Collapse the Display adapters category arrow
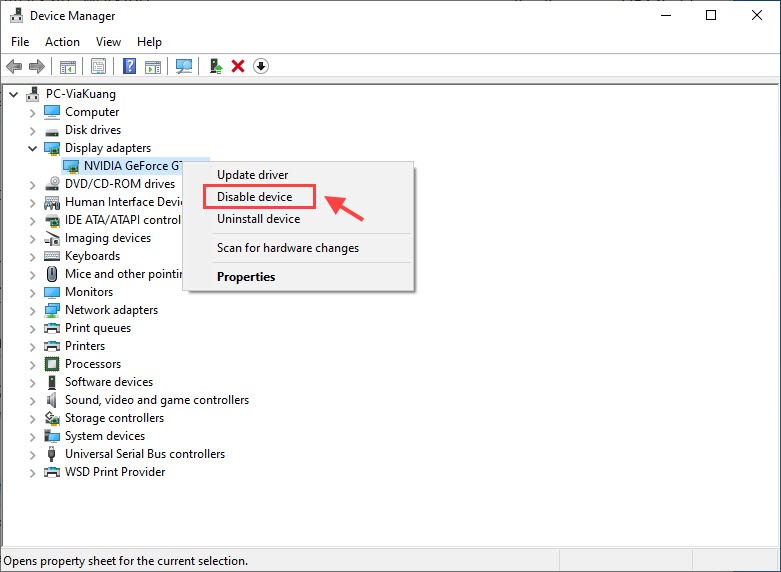This screenshot has width=781, height=572. pos(32,148)
